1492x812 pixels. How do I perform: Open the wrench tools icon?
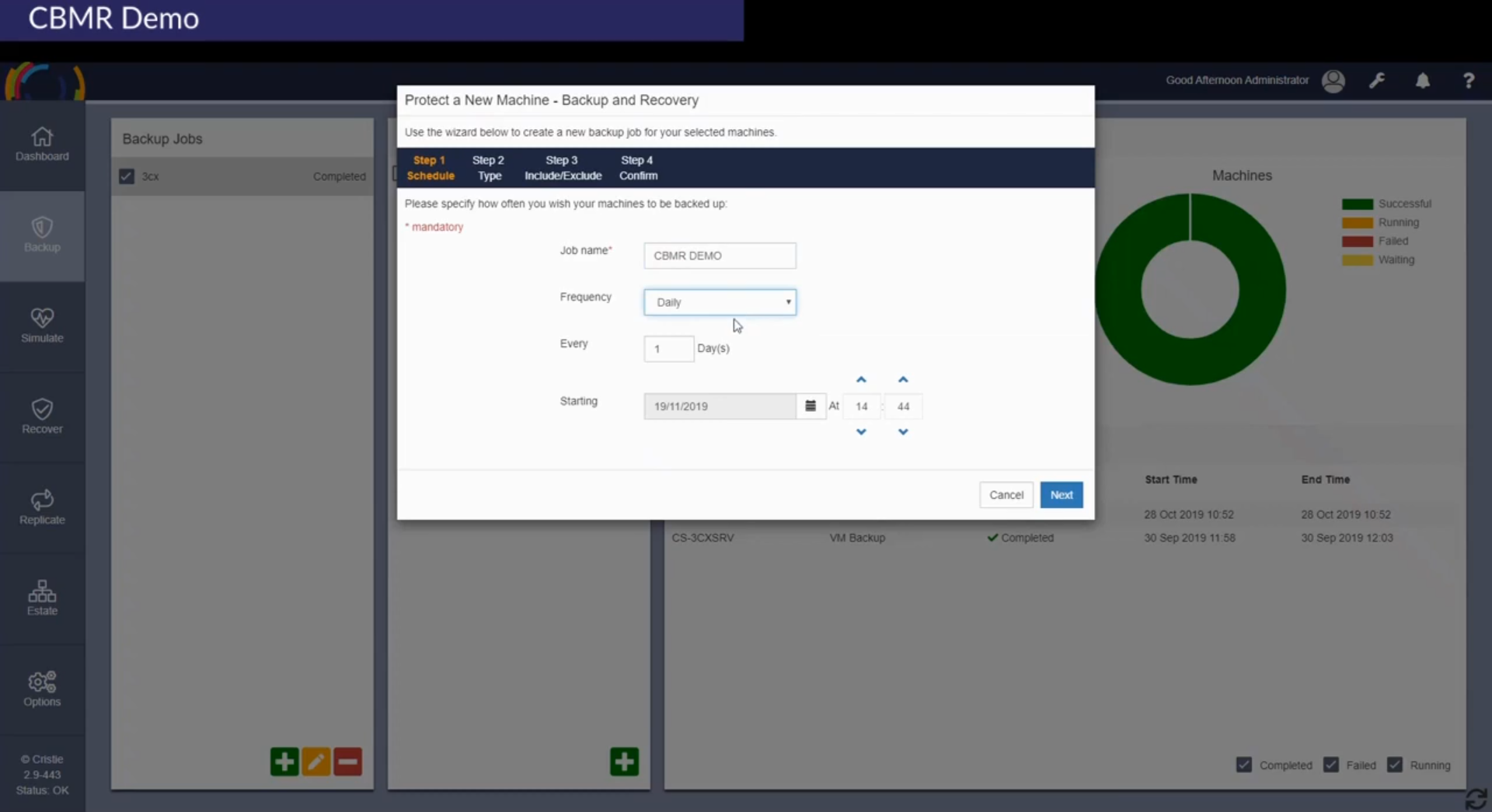coord(1377,81)
